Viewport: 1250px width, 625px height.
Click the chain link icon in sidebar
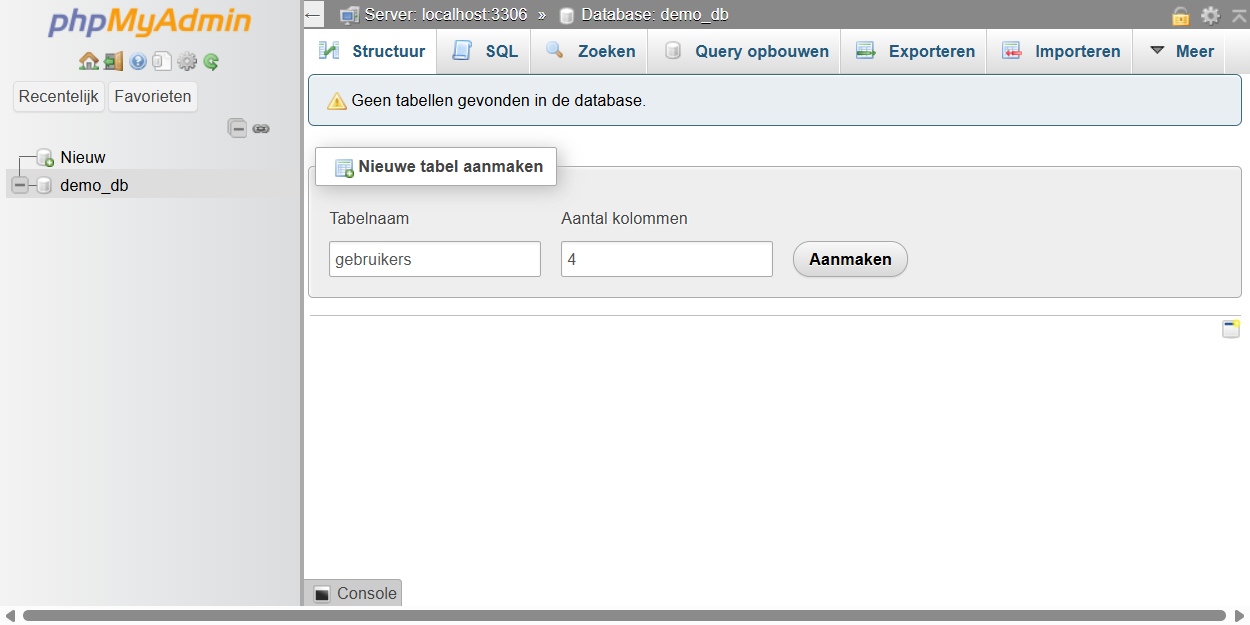(261, 128)
